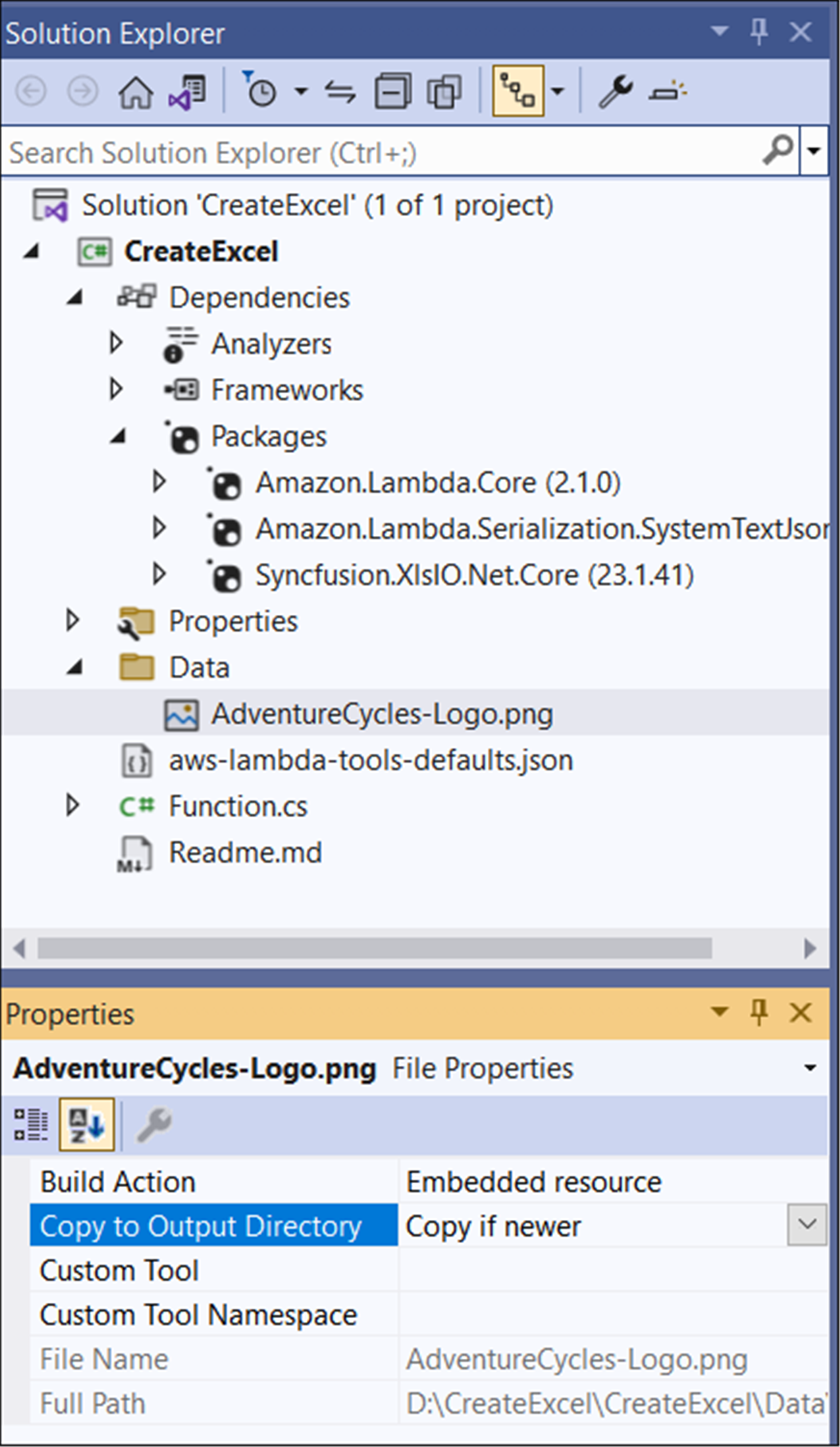Click the Collapse All icon
This screenshot has width=840, height=1447.
(393, 91)
